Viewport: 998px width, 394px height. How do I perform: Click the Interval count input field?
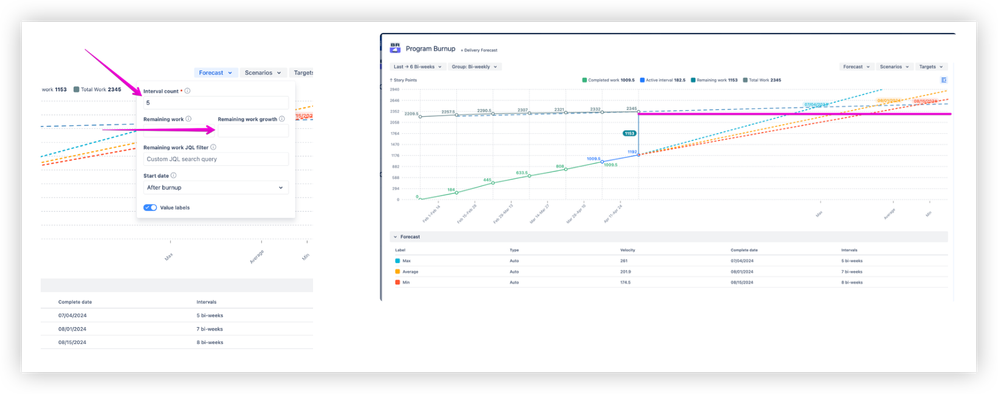click(216, 102)
